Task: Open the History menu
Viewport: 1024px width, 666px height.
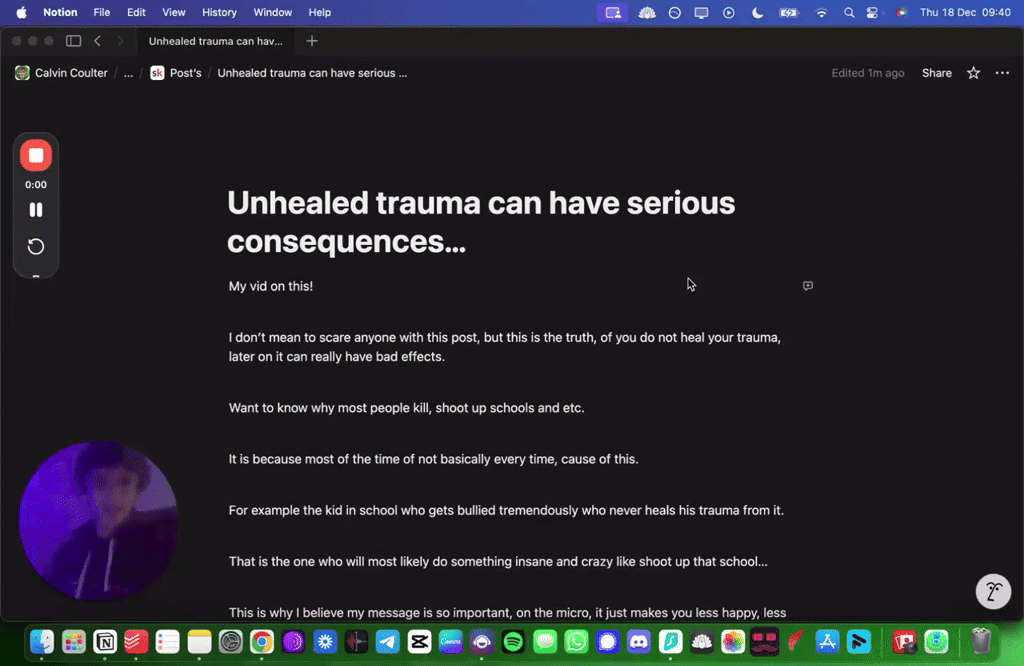Action: pyautogui.click(x=218, y=13)
